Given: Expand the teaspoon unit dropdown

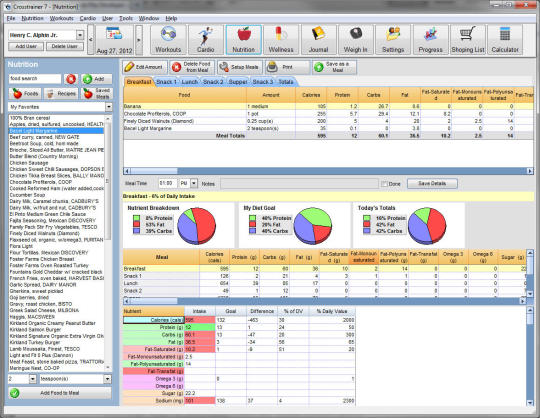Looking at the screenshot, I should [x=107, y=379].
